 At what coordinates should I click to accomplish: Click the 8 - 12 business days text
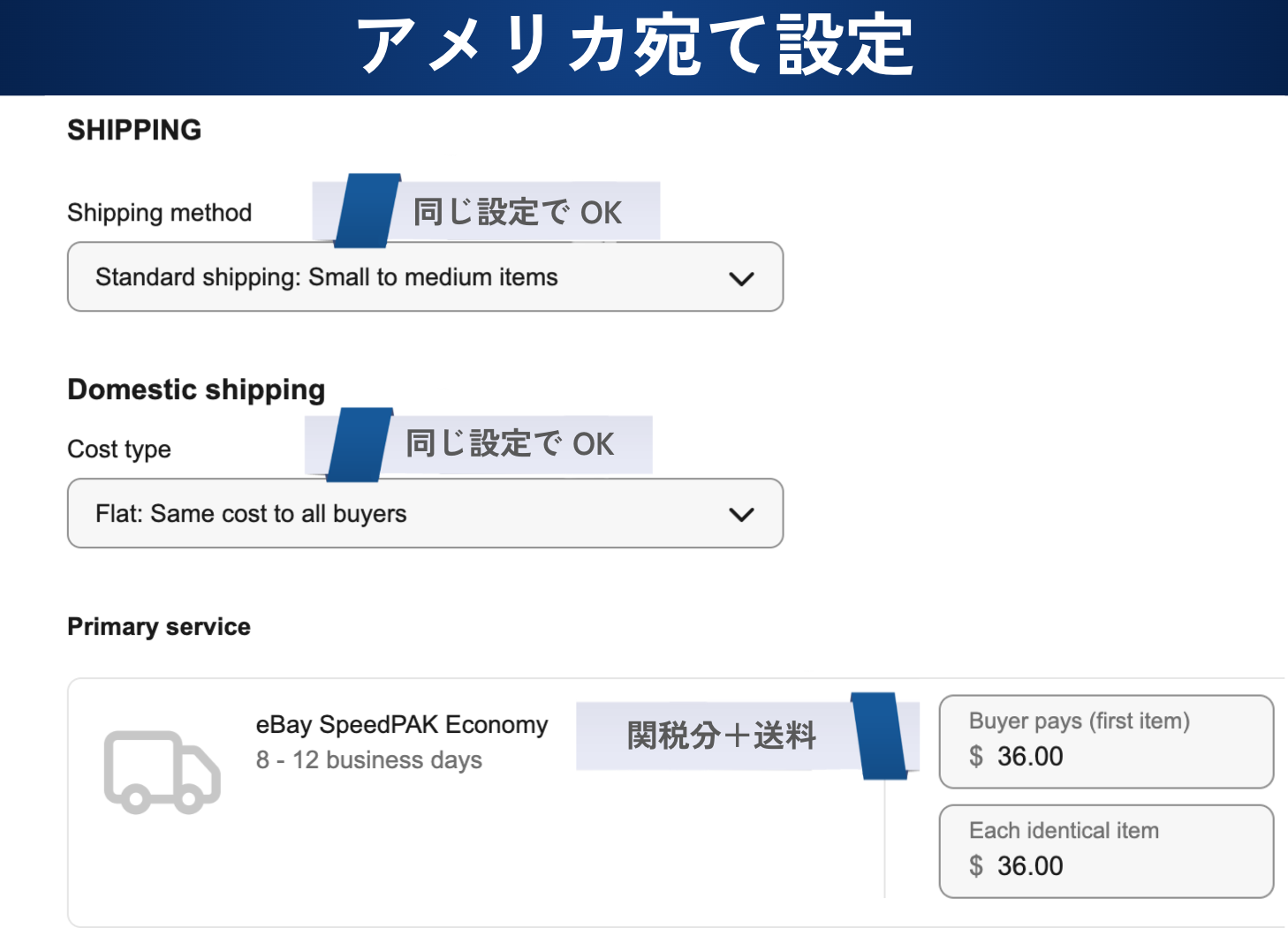click(x=369, y=760)
